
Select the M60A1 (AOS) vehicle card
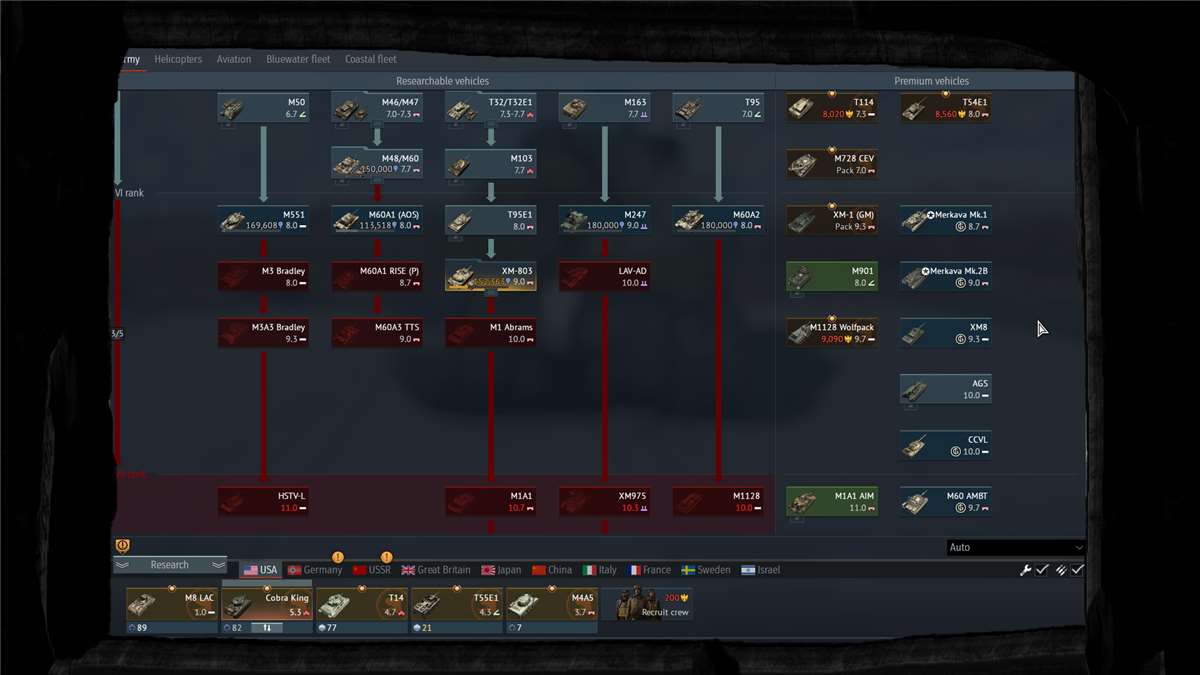(377, 220)
